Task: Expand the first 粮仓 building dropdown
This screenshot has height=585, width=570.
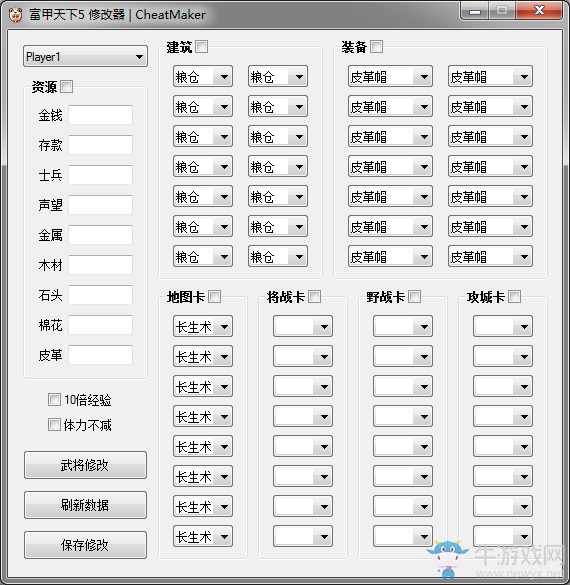Action: click(203, 76)
